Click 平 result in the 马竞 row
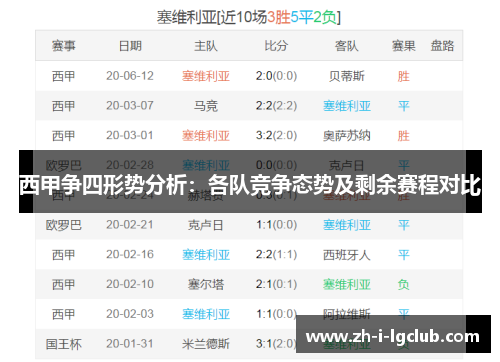The image size is (500, 362). [404, 106]
